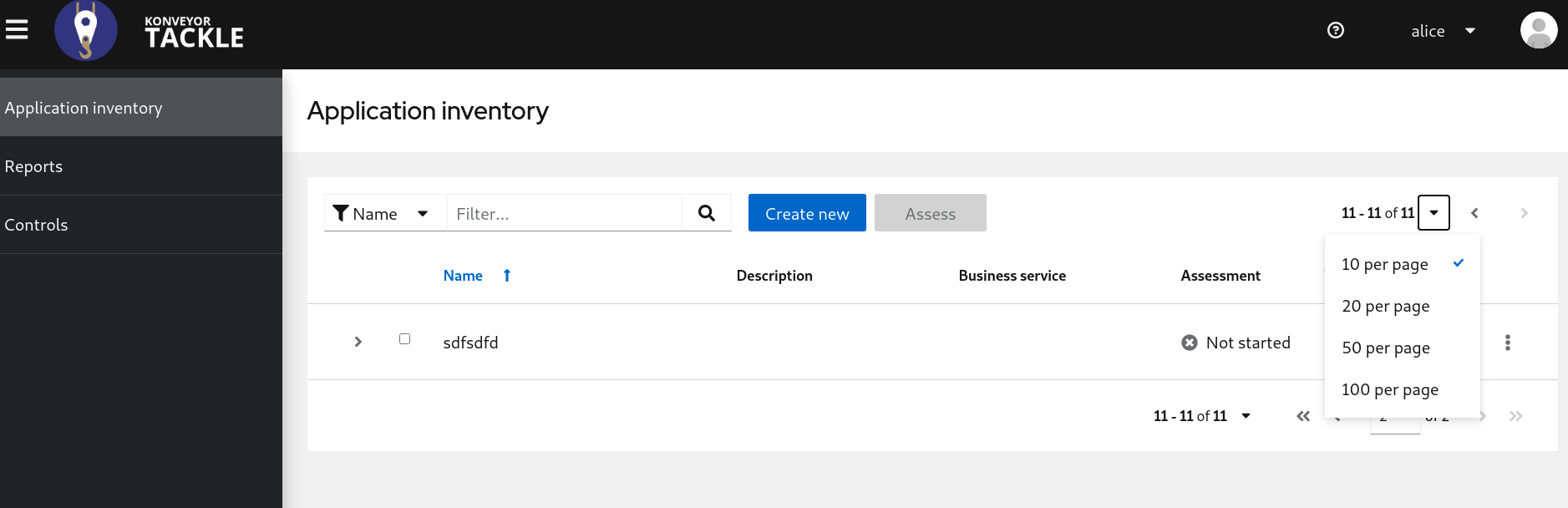Image resolution: width=1568 pixels, height=508 pixels.
Task: Open the kebab actions menu for sdfsdfd
Action: pos(1508,343)
